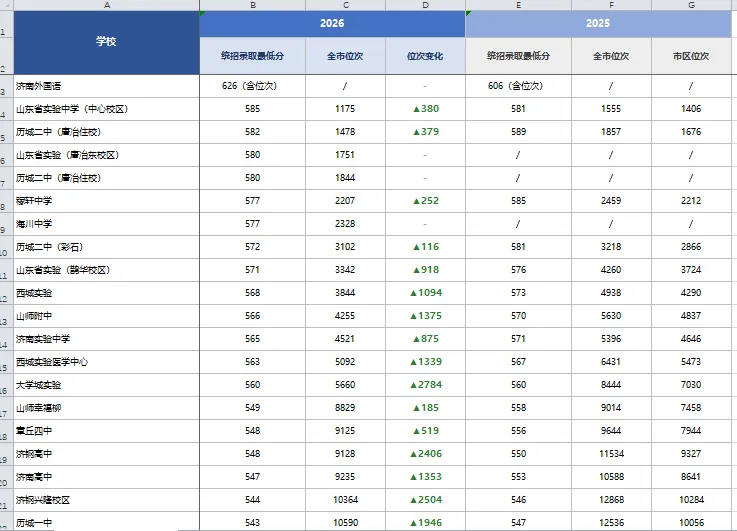737x531 pixels.
Task: Click the cell with value 4260
Action: [x=612, y=270]
